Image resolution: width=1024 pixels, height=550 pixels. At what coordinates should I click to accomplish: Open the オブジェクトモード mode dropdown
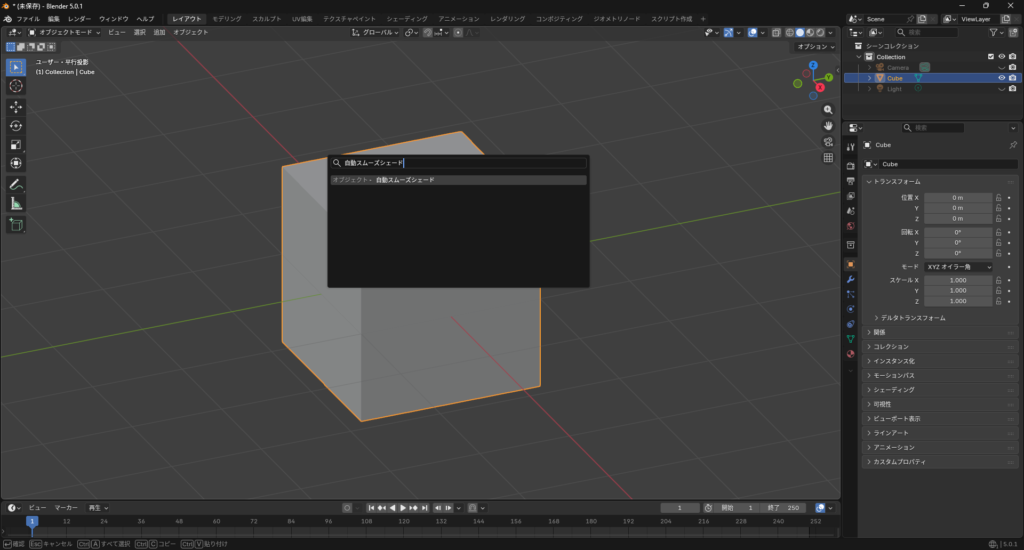coord(65,32)
